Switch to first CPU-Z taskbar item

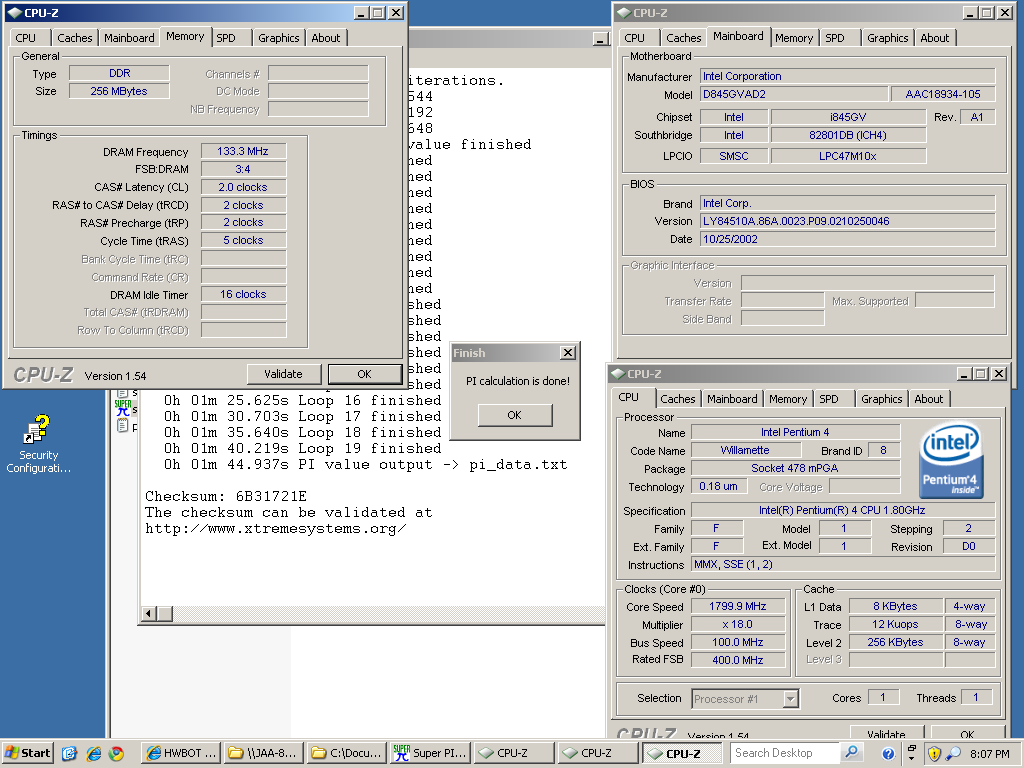coord(513,753)
